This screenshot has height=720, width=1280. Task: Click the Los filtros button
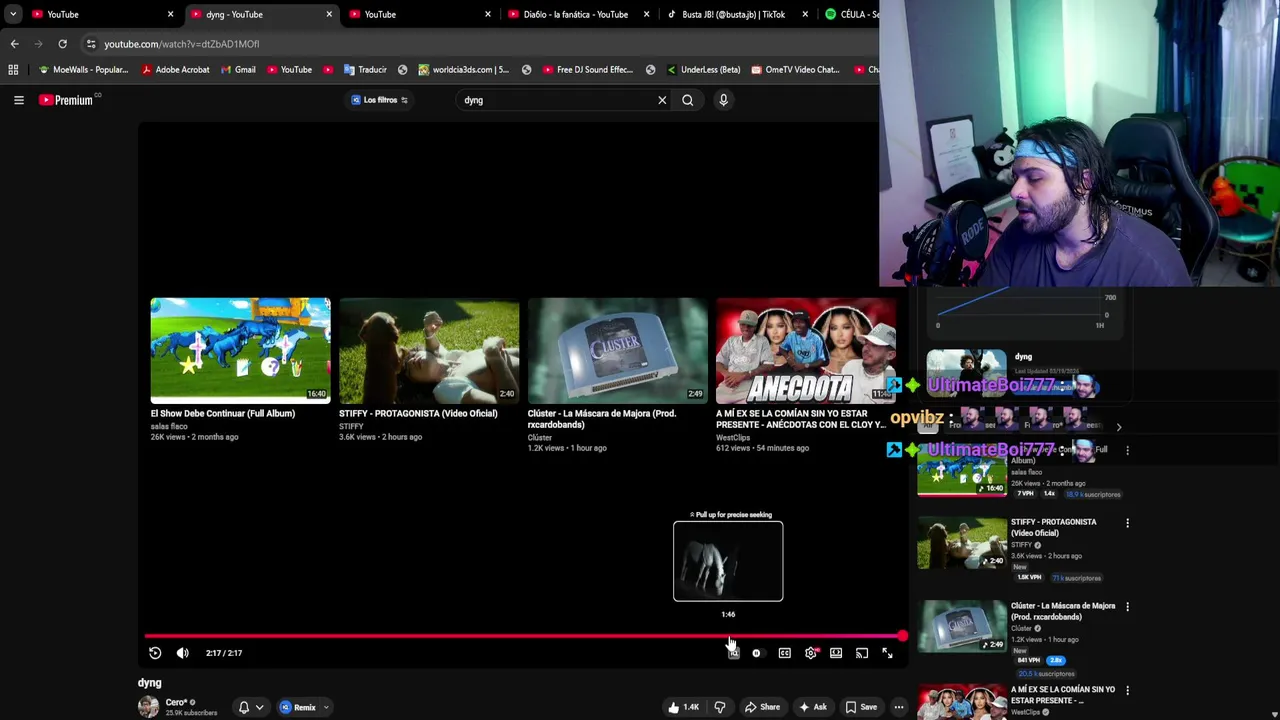[380, 100]
